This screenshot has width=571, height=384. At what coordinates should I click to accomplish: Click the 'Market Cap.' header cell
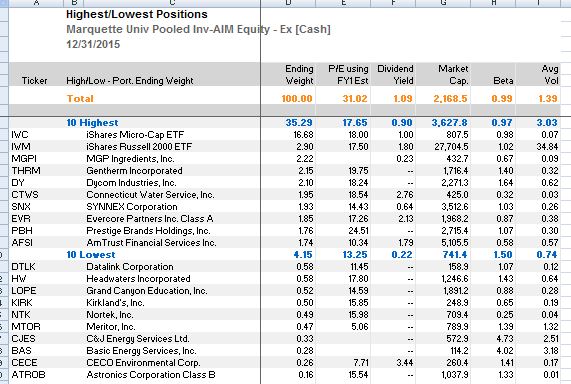[453, 75]
